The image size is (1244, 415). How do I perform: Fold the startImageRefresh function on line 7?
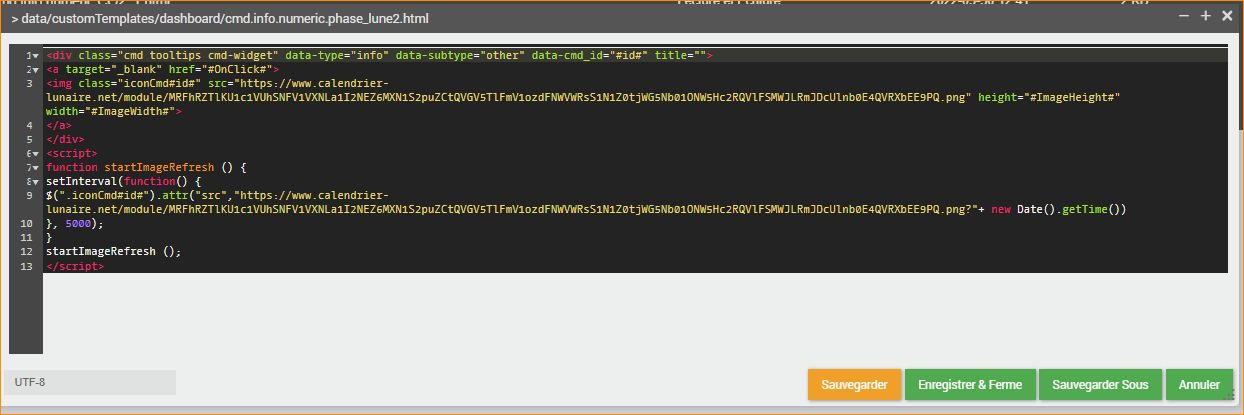[37, 168]
